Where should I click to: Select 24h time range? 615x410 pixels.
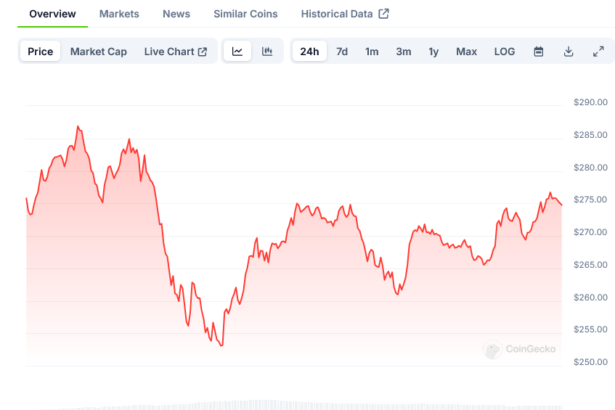[x=310, y=52]
